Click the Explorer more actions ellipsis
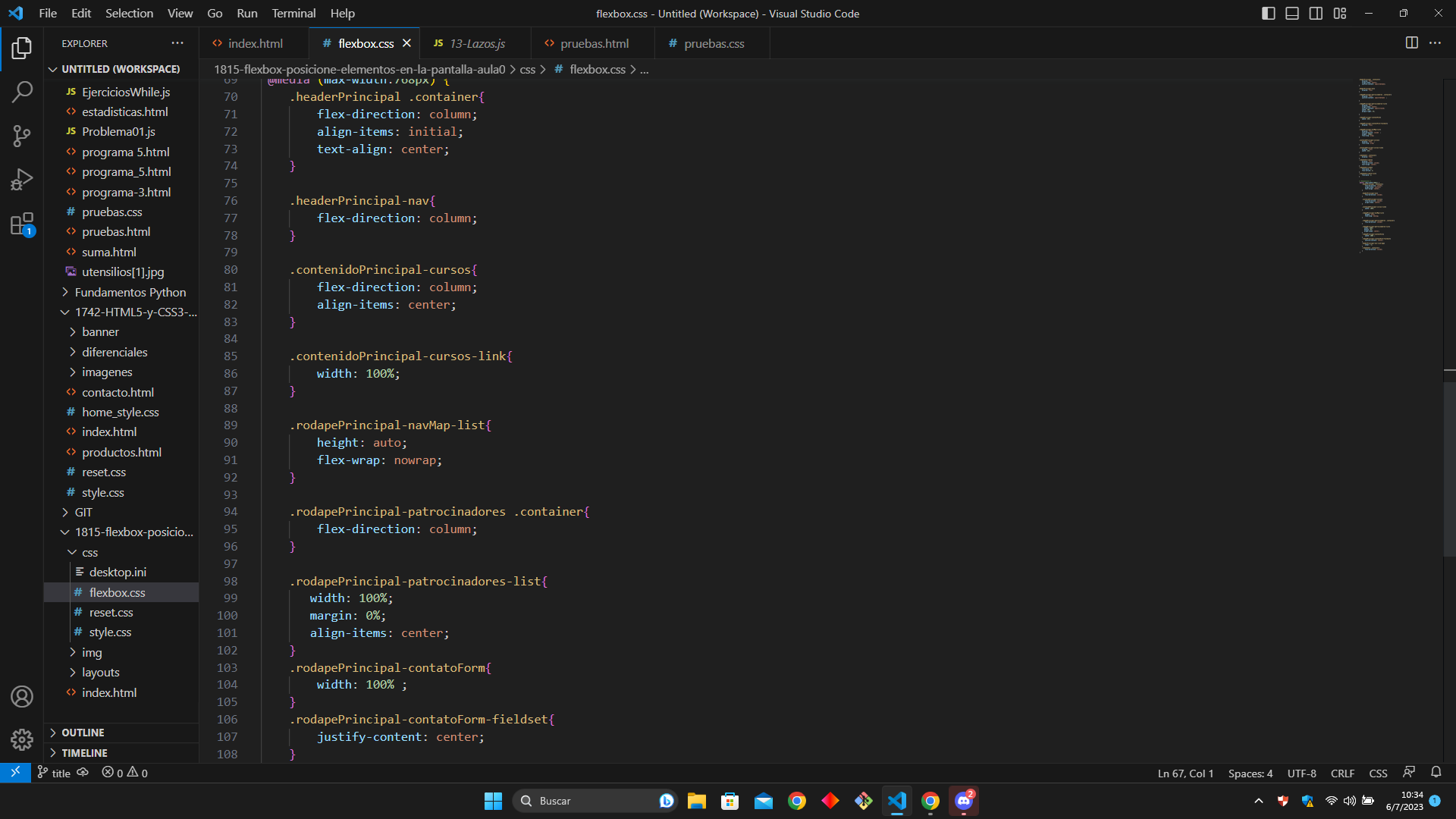Image resolution: width=1456 pixels, height=819 pixels. point(177,43)
